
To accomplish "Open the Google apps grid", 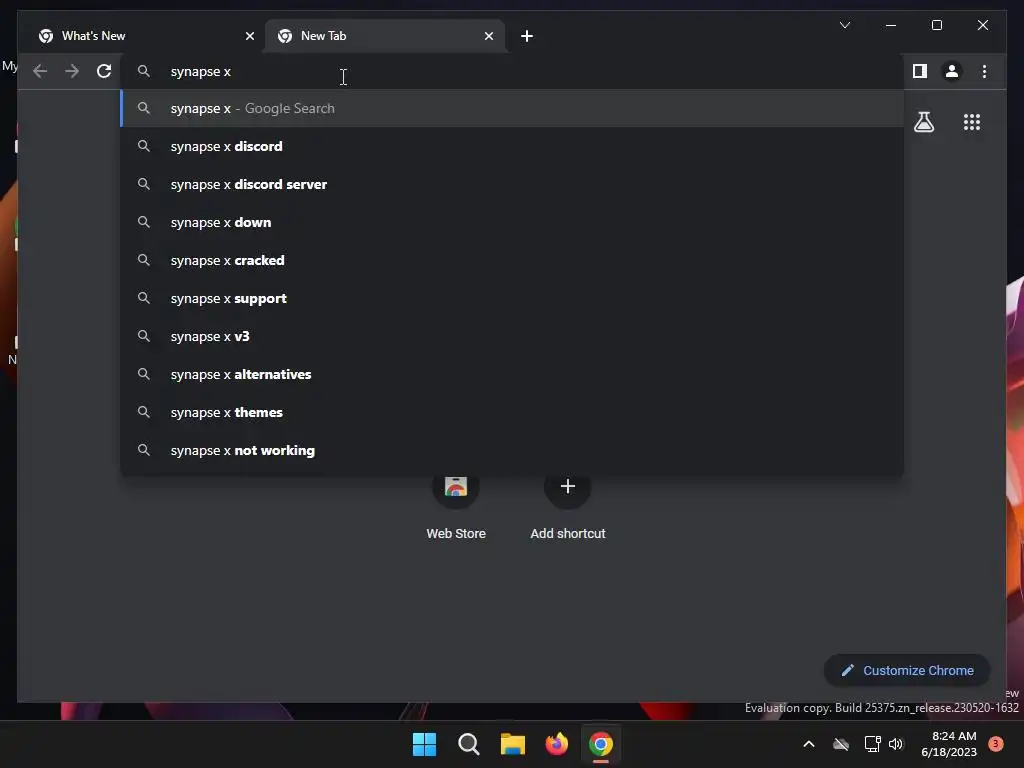I will coord(972,122).
